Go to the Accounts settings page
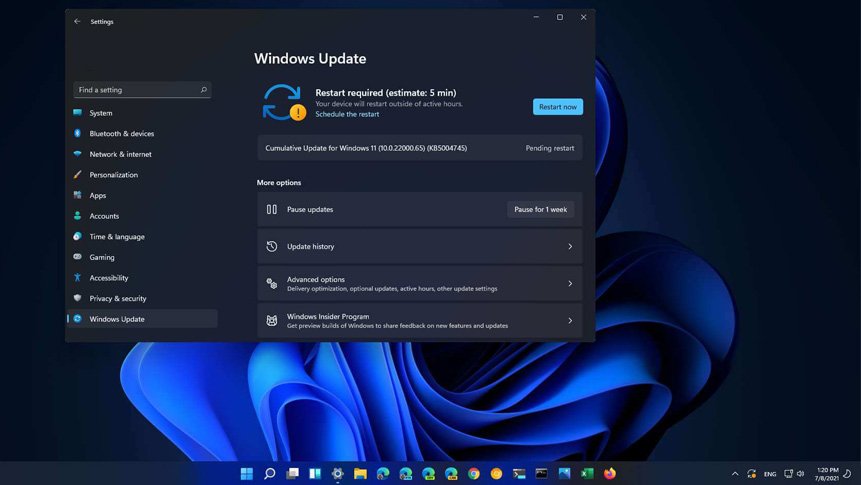Image resolution: width=861 pixels, height=485 pixels. (x=104, y=216)
